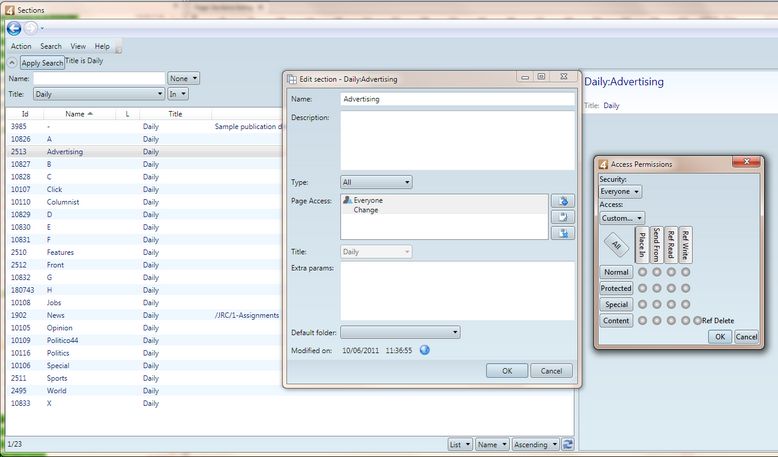This screenshot has height=457, width=778.
Task: Click the Description text area
Action: (457, 140)
